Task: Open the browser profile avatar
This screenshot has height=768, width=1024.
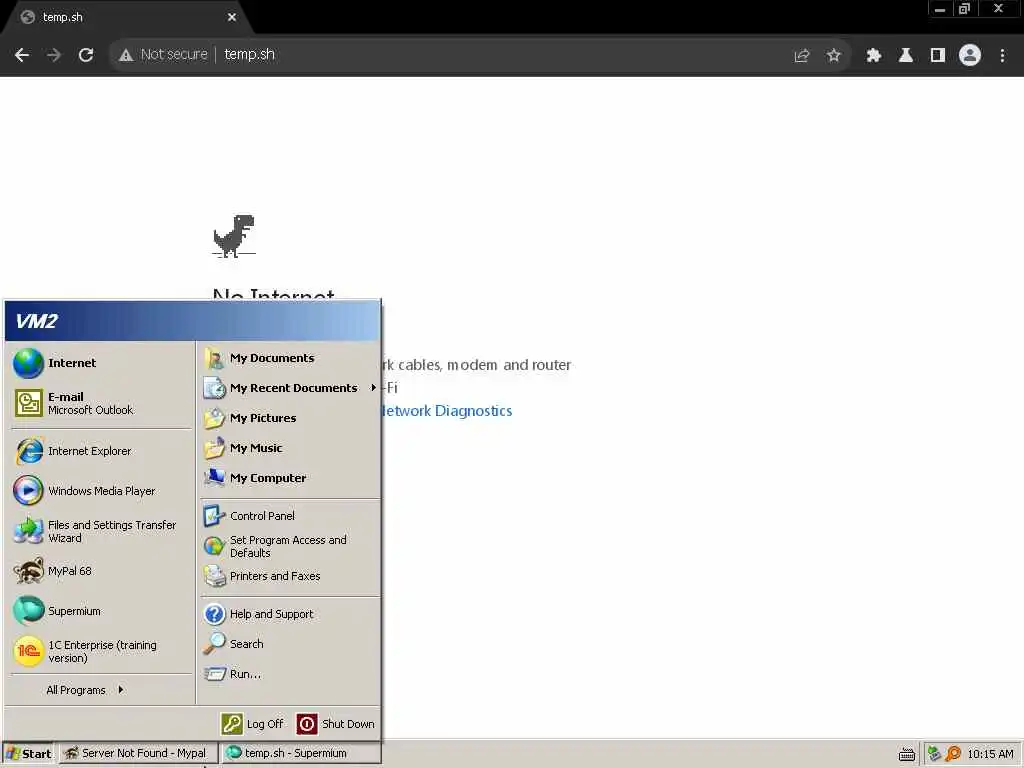Action: pos(970,56)
